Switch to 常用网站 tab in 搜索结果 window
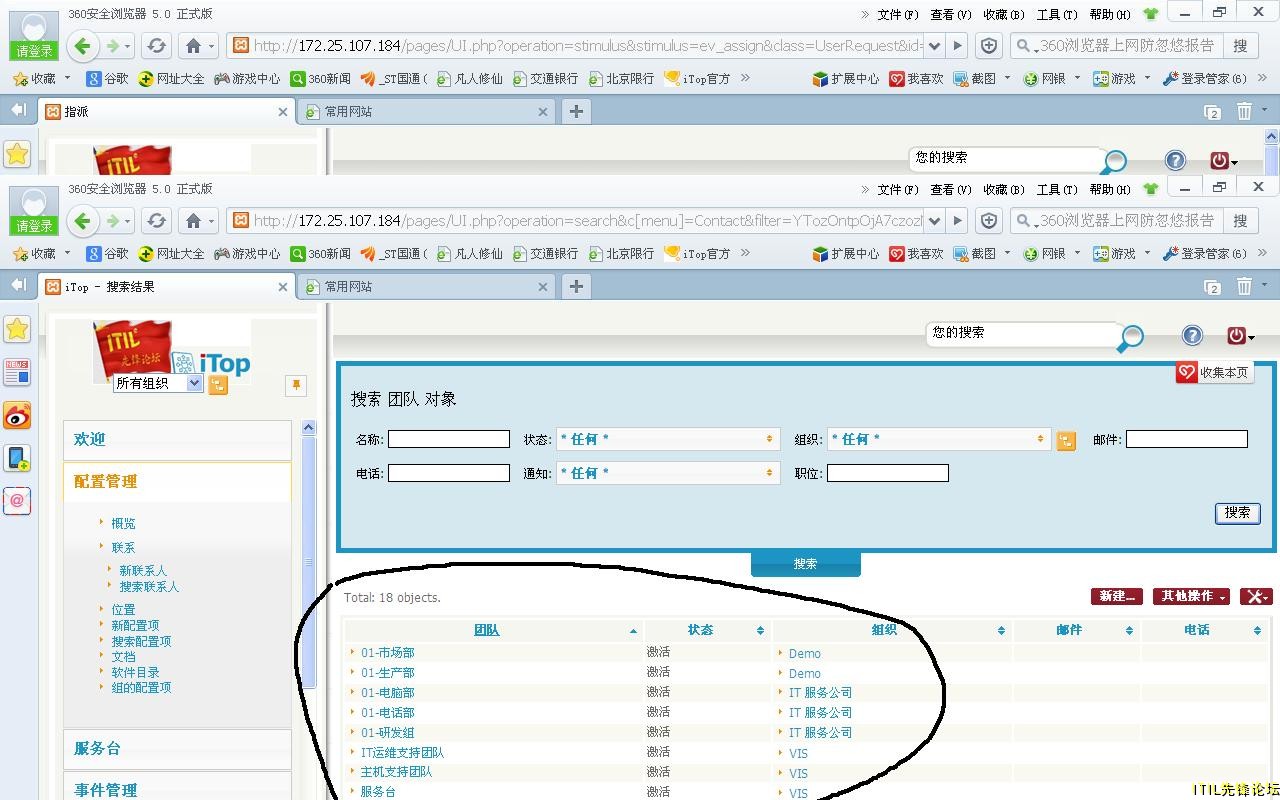This screenshot has height=800, width=1280. [427, 286]
